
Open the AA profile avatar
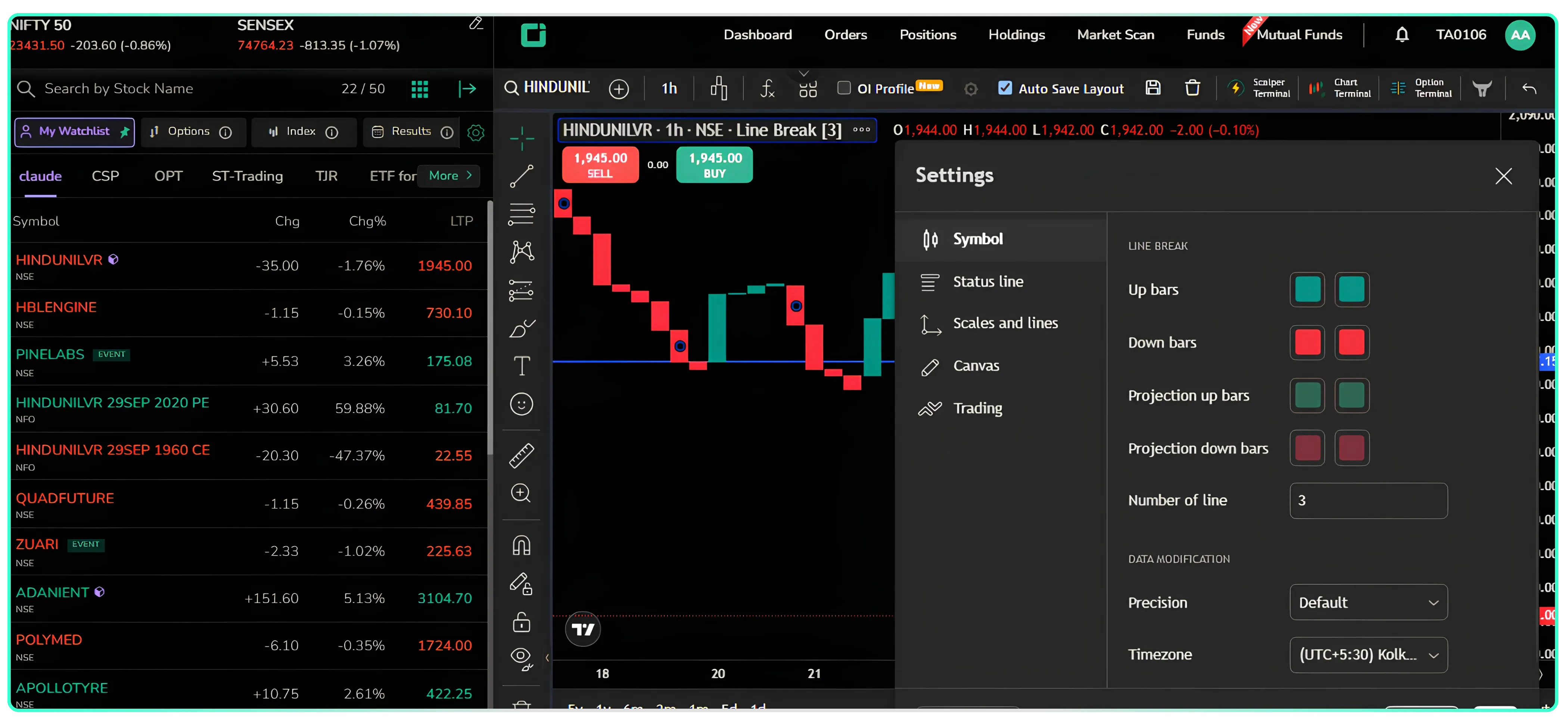coord(1520,35)
